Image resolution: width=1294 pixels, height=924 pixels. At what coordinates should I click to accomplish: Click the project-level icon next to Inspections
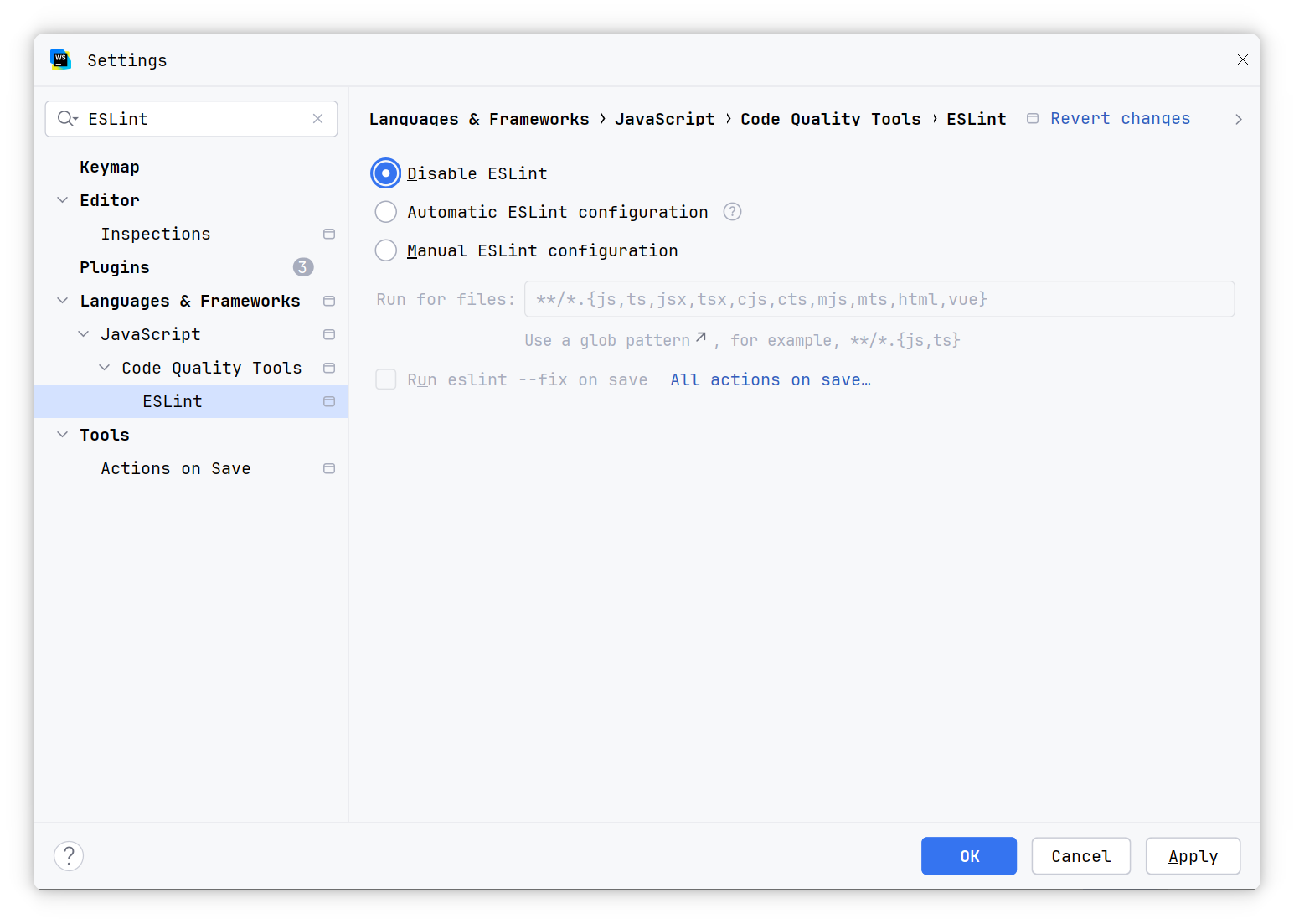click(x=329, y=234)
